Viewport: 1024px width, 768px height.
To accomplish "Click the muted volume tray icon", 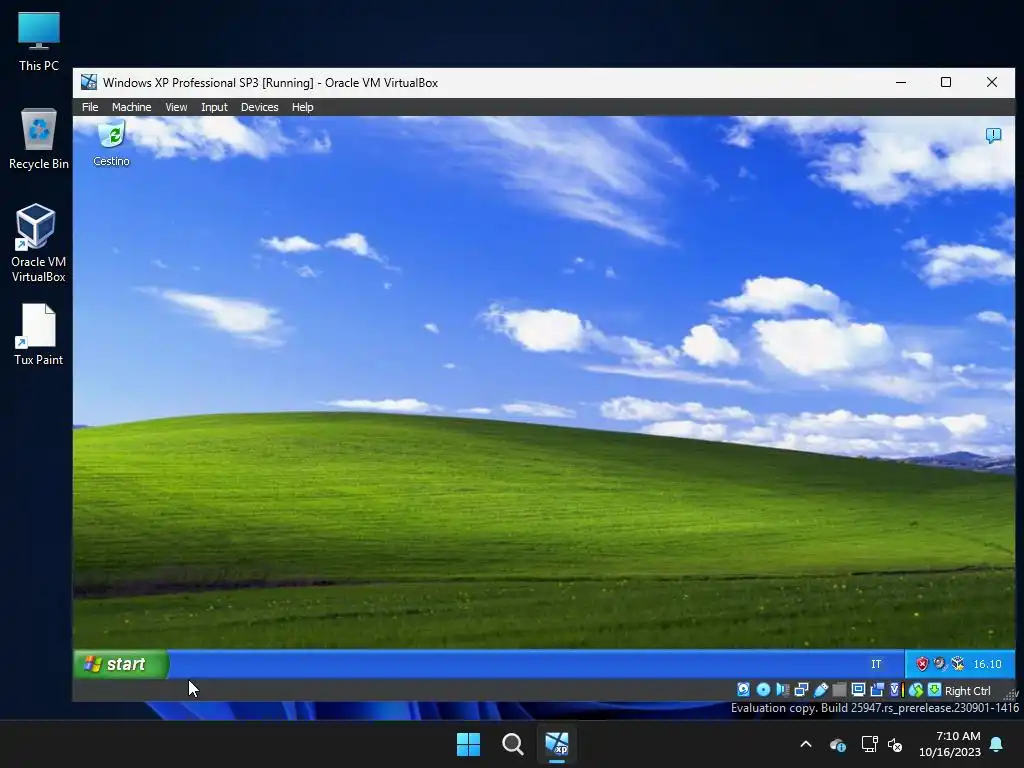I will tap(895, 744).
